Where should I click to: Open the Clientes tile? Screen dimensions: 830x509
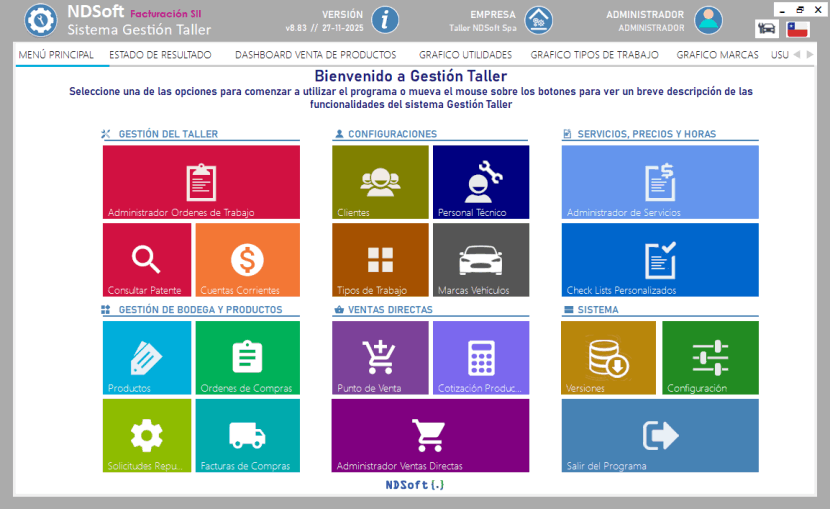coord(380,182)
